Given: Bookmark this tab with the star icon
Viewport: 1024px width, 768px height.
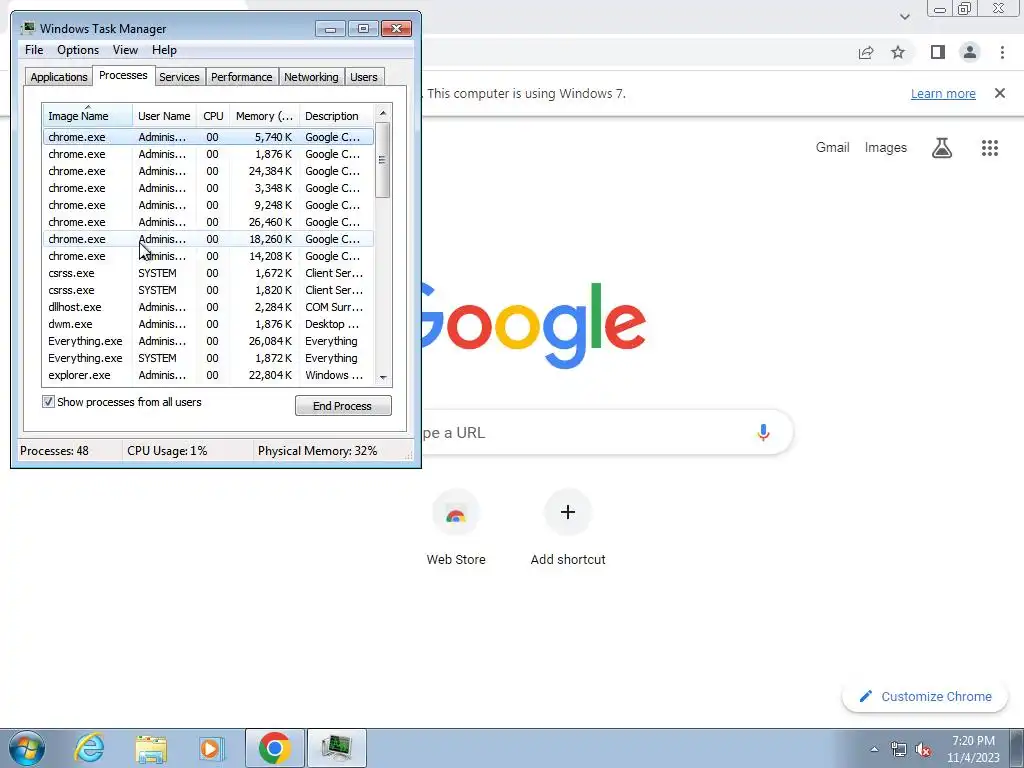Looking at the screenshot, I should tap(898, 52).
